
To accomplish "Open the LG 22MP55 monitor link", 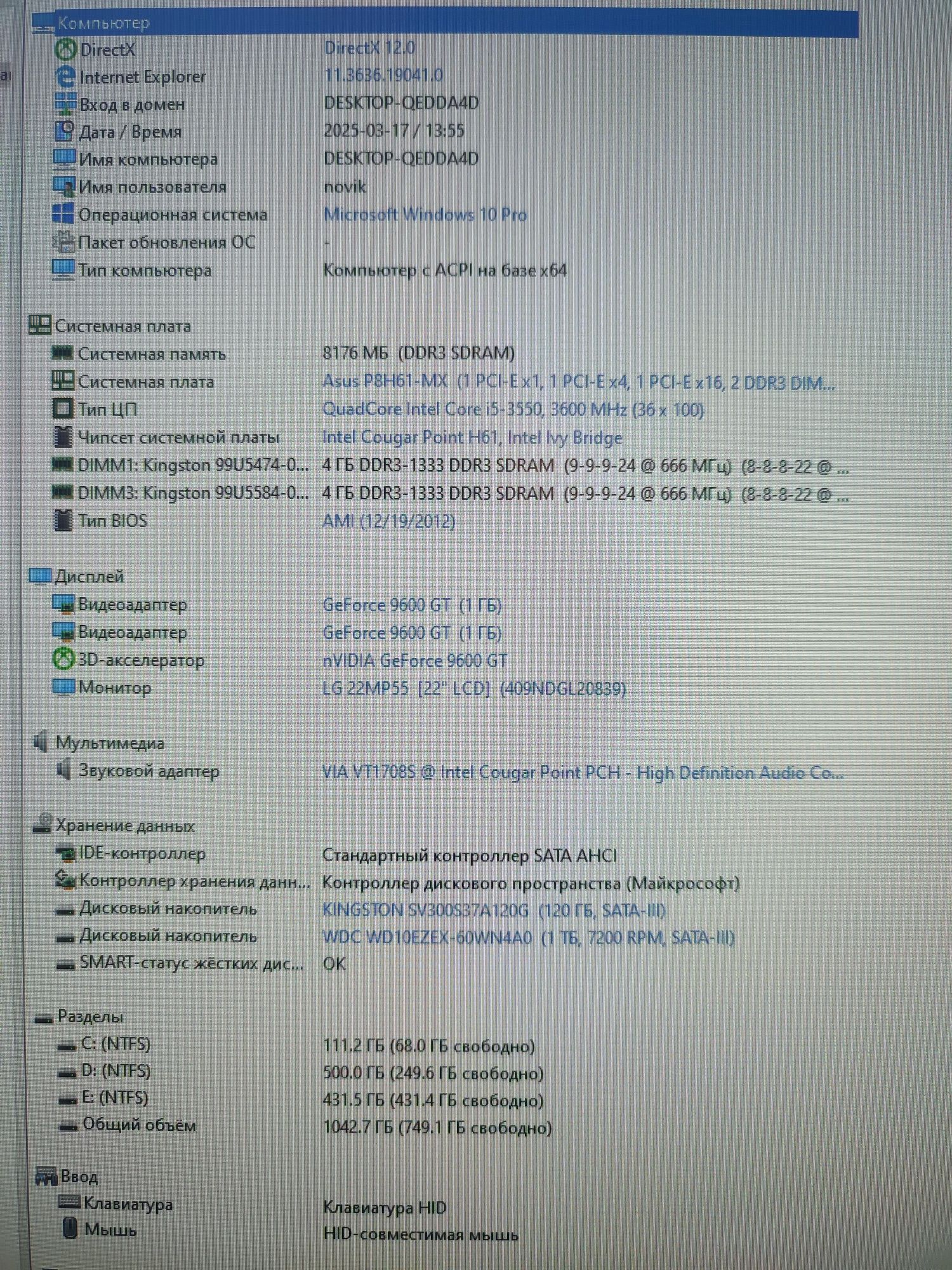I will click(x=474, y=688).
